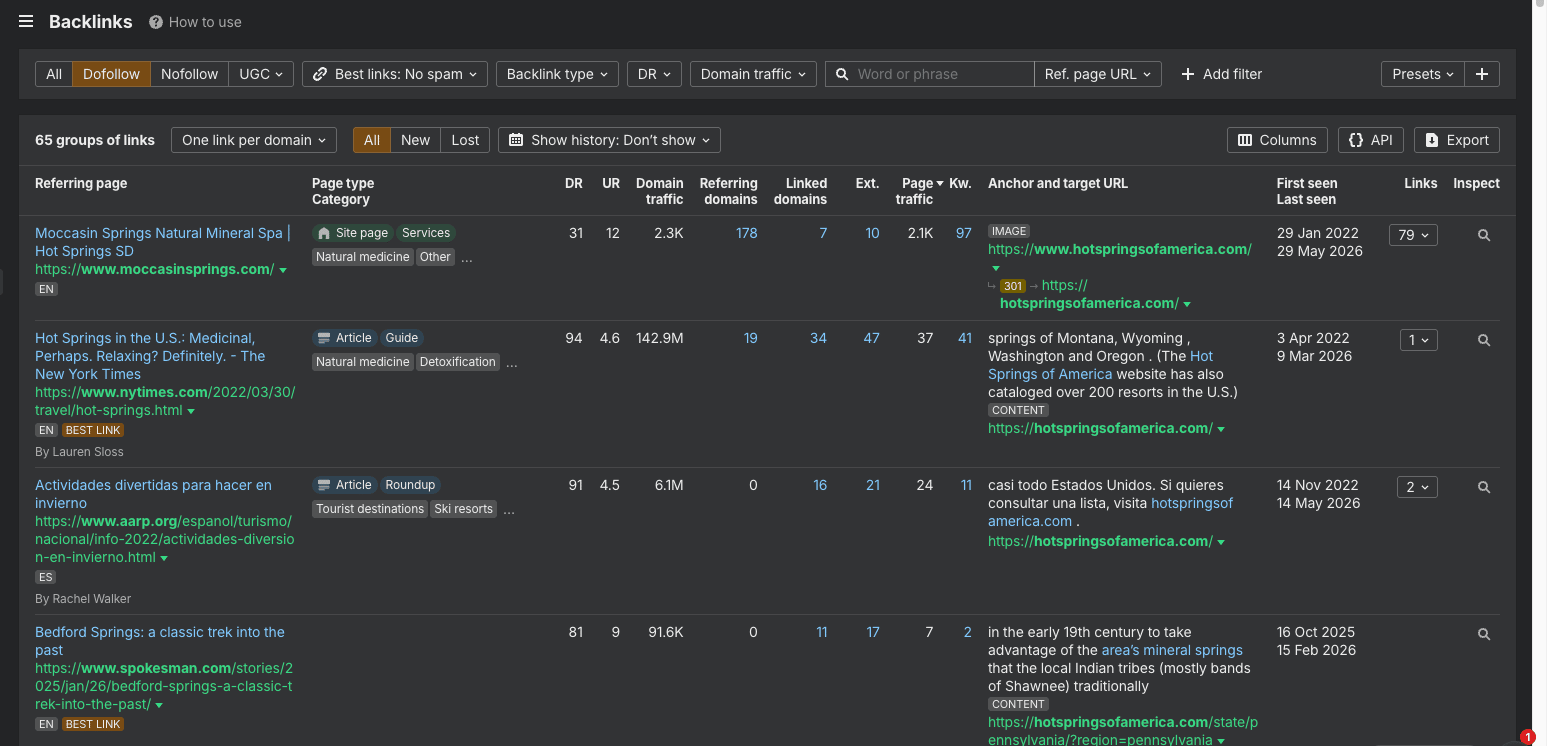Open the Columns settings
1547x746 pixels.
click(x=1277, y=140)
